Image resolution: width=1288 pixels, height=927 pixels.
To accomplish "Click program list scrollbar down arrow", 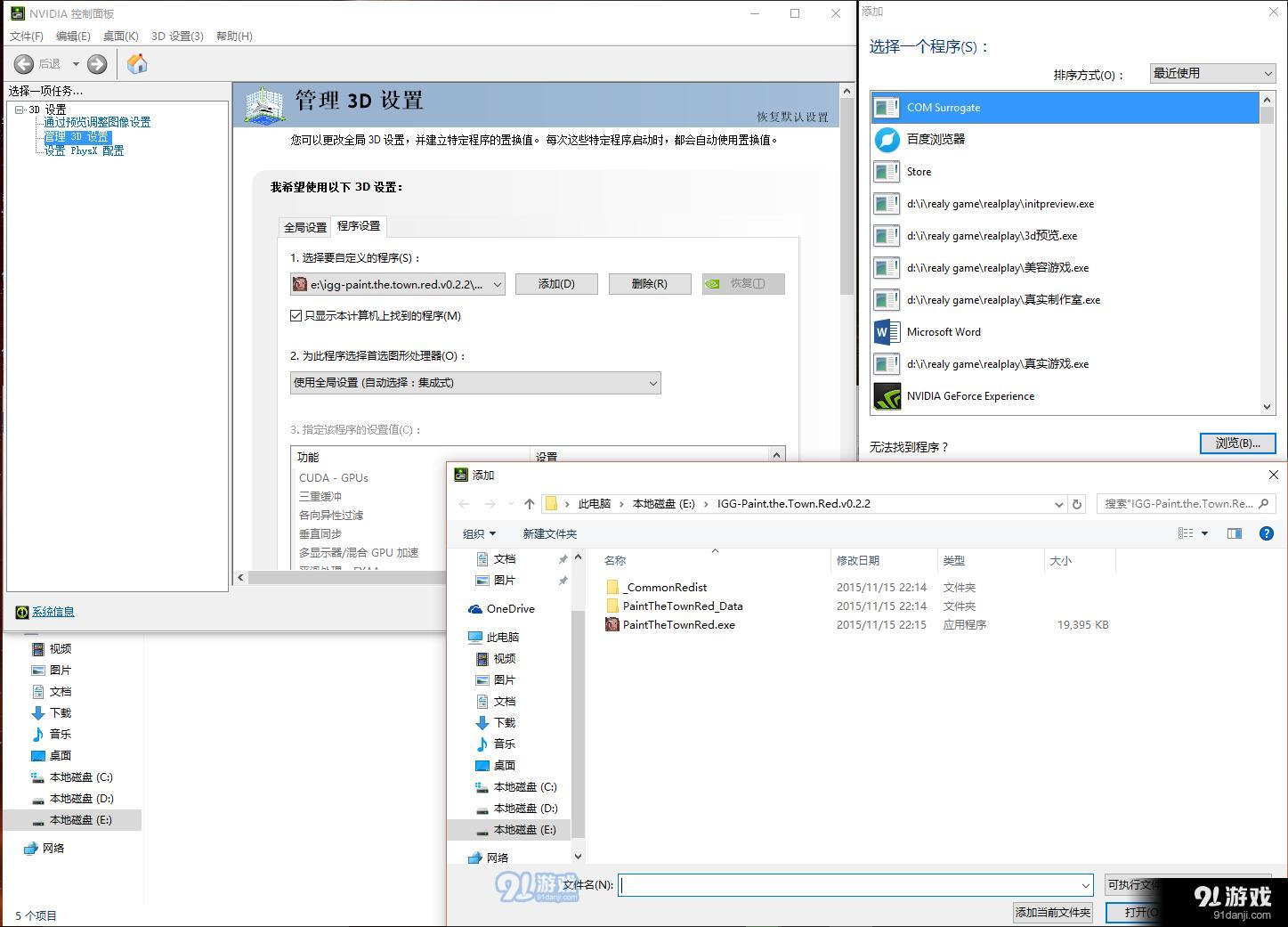I will pyautogui.click(x=1268, y=406).
